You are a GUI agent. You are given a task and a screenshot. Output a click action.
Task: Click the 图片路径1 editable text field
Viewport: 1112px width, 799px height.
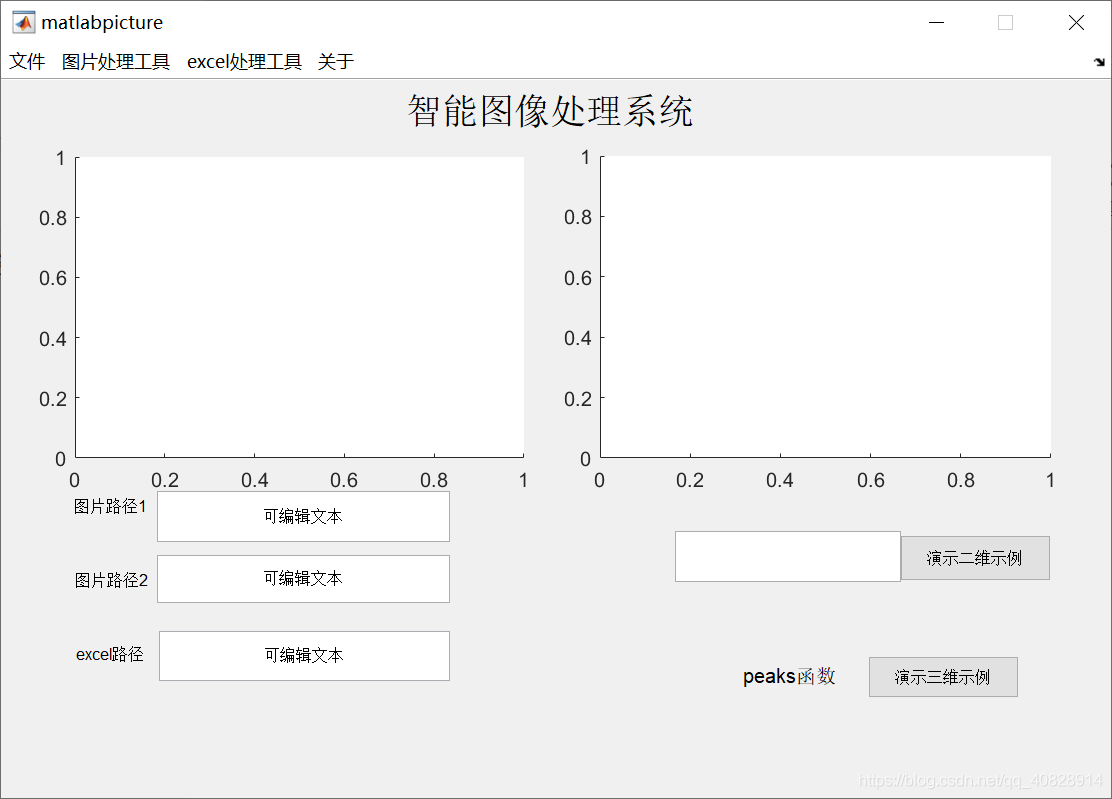pyautogui.click(x=304, y=516)
